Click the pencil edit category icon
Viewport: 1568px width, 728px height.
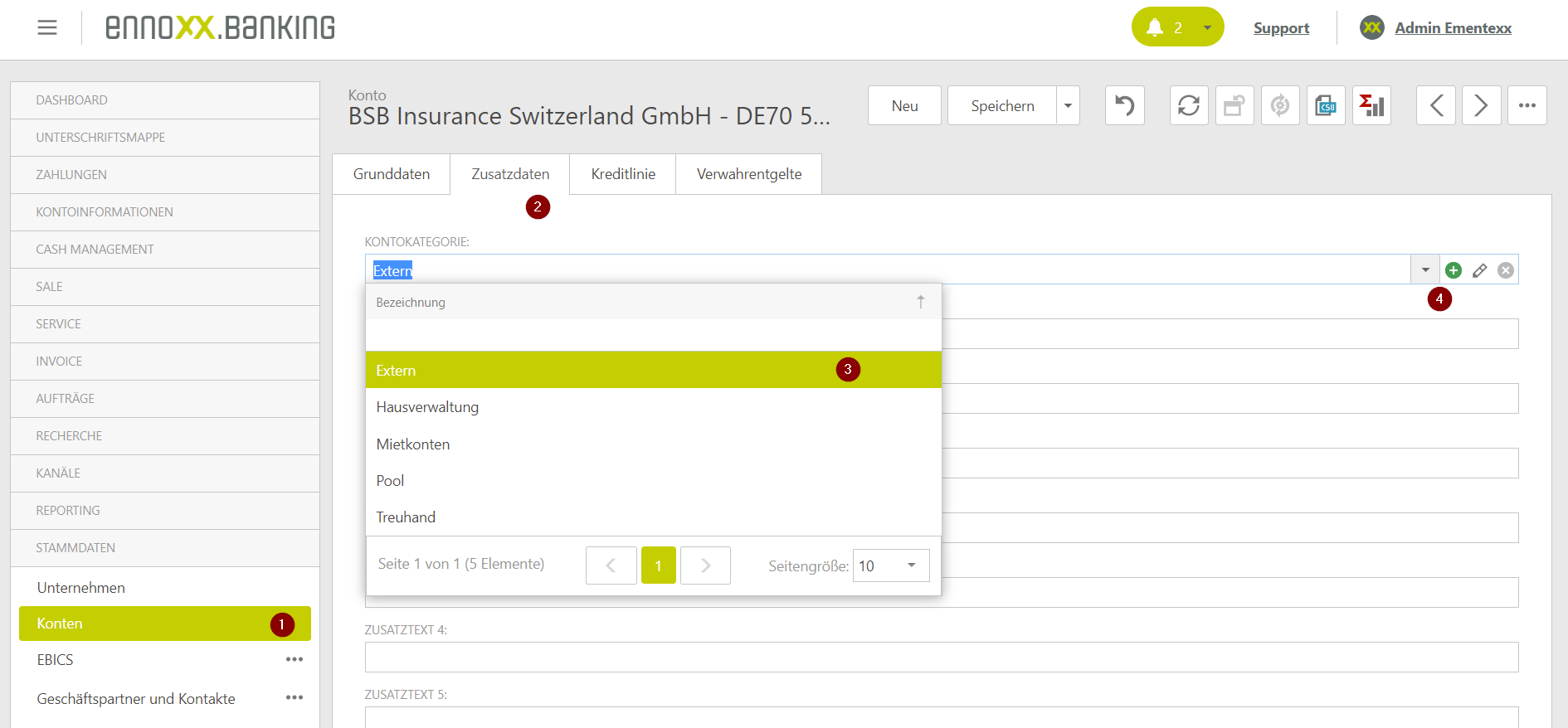click(1479, 270)
